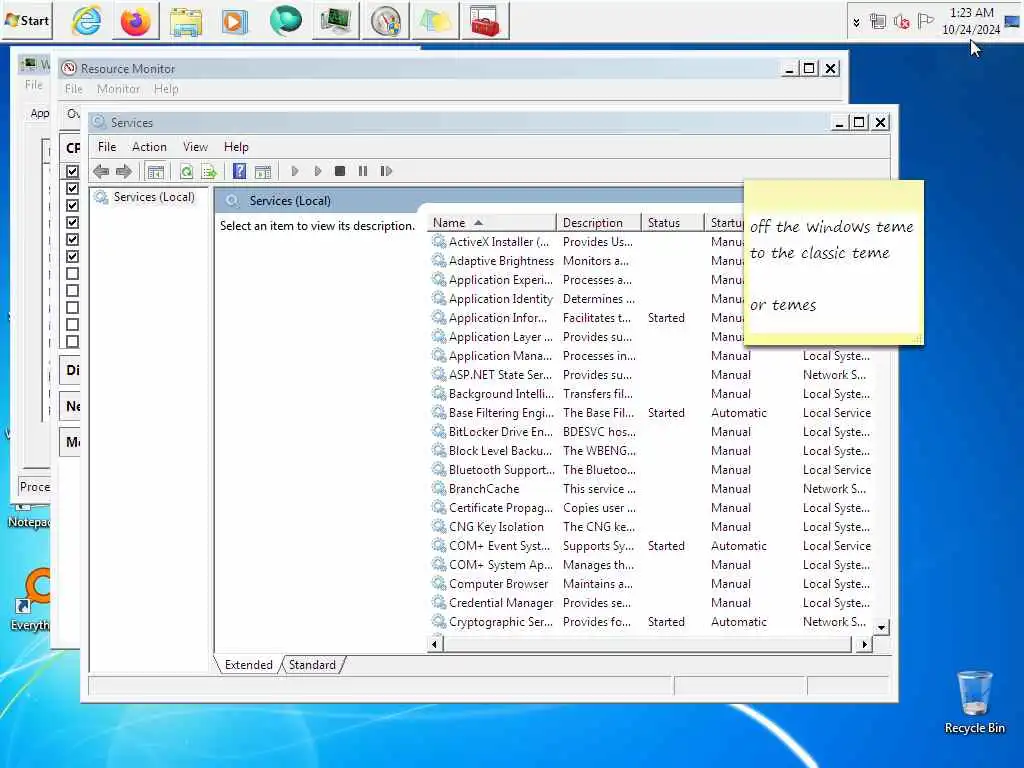The width and height of the screenshot is (1024, 768).
Task: Switch to the Extended tab
Action: click(x=248, y=665)
